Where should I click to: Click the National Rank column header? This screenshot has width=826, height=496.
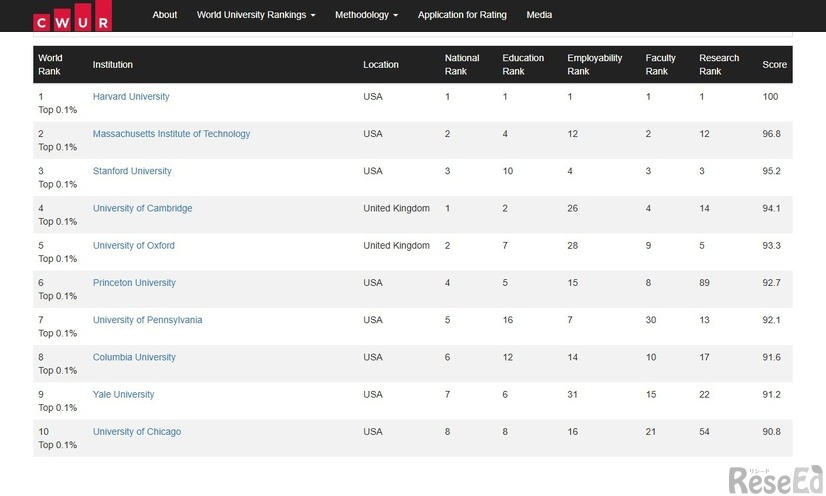[x=462, y=64]
